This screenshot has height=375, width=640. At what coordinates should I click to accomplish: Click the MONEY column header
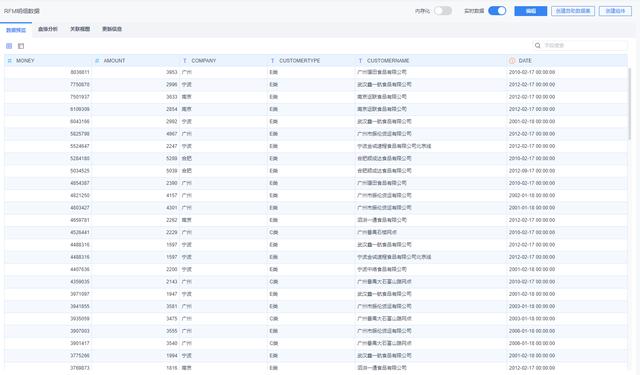coord(48,60)
